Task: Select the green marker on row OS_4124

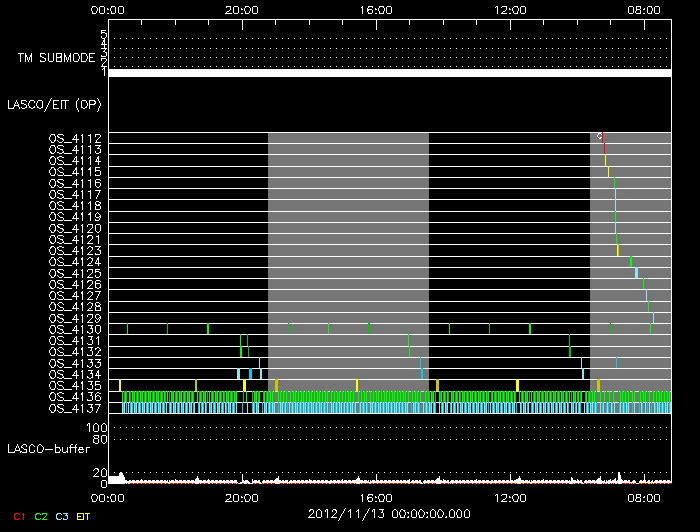Action: 630,261
